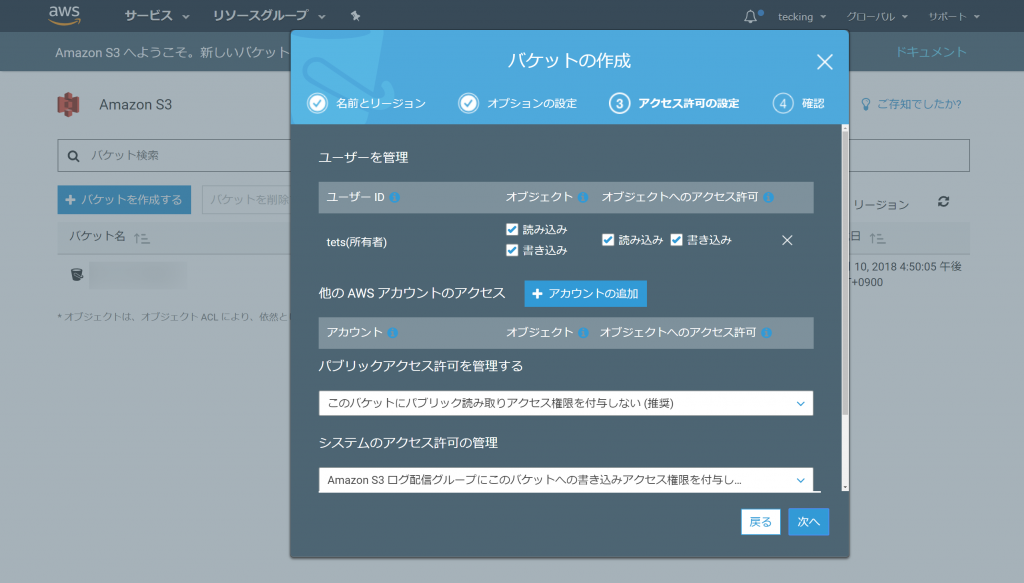Open the notifications bell
Image resolution: width=1024 pixels, height=583 pixels.
coord(750,16)
